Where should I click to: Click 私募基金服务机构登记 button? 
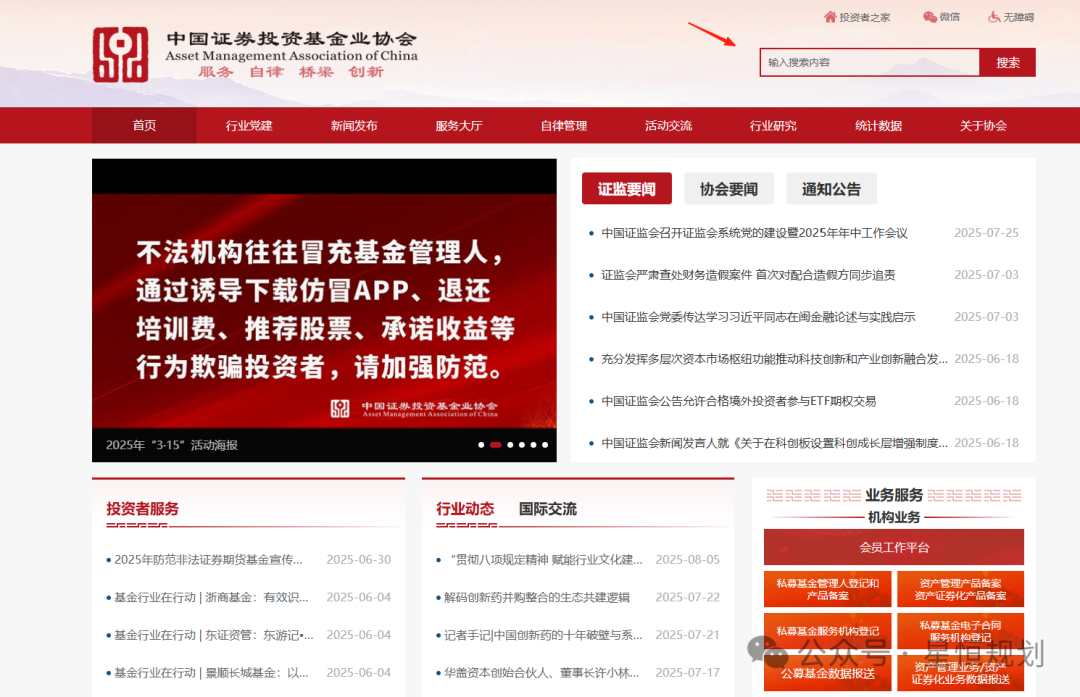tap(827, 631)
